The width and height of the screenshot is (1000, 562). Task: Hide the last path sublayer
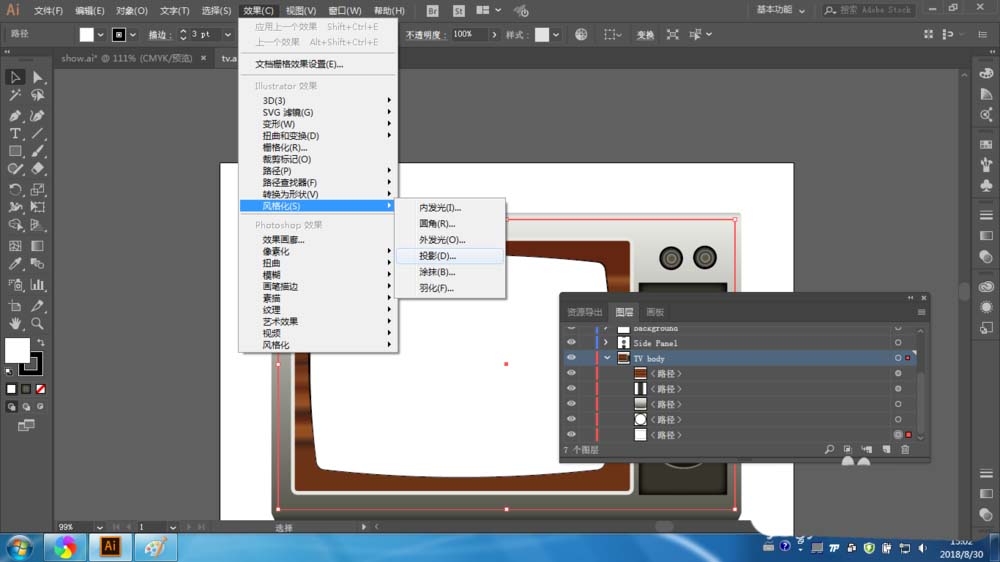point(571,435)
